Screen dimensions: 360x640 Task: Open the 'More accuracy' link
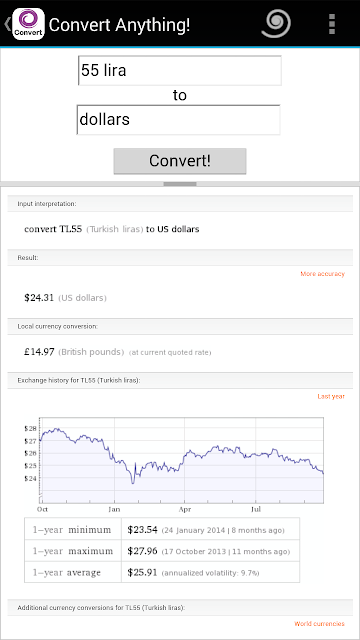322,274
